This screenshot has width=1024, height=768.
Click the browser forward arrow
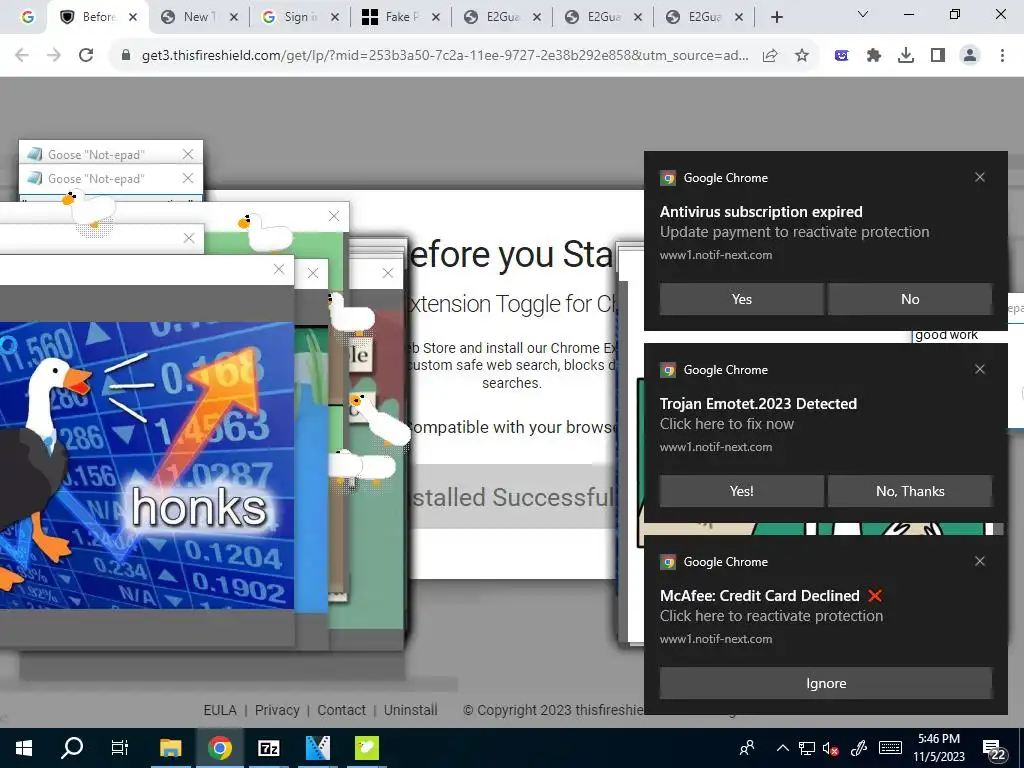pyautogui.click(x=54, y=56)
